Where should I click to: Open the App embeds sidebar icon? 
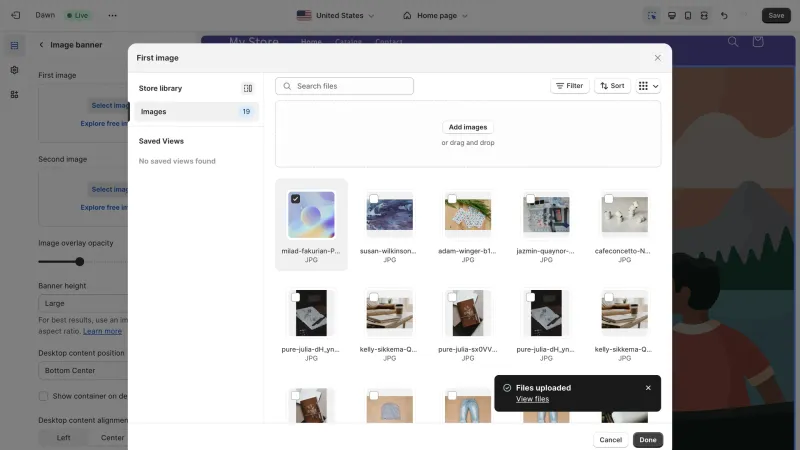coord(14,94)
